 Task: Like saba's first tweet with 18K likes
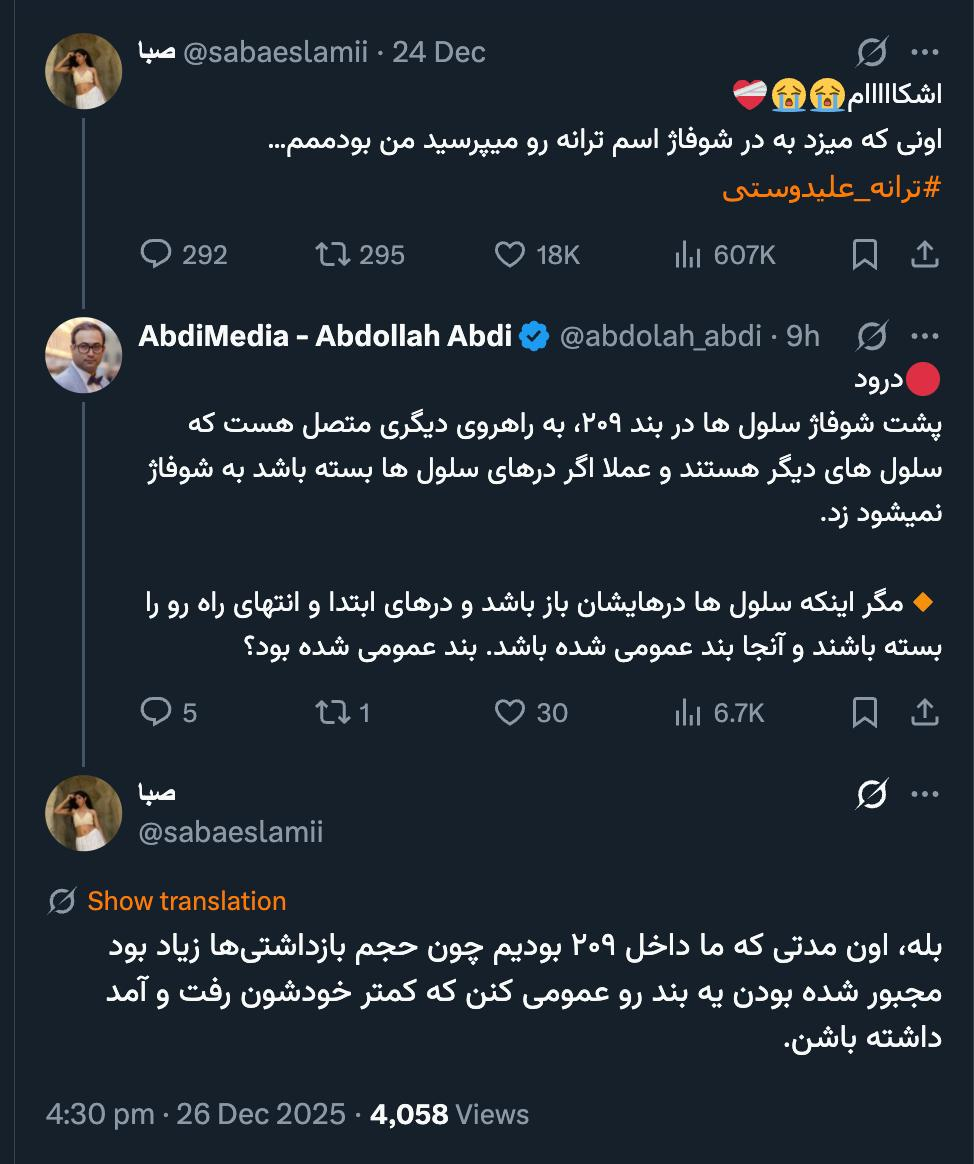point(512,255)
